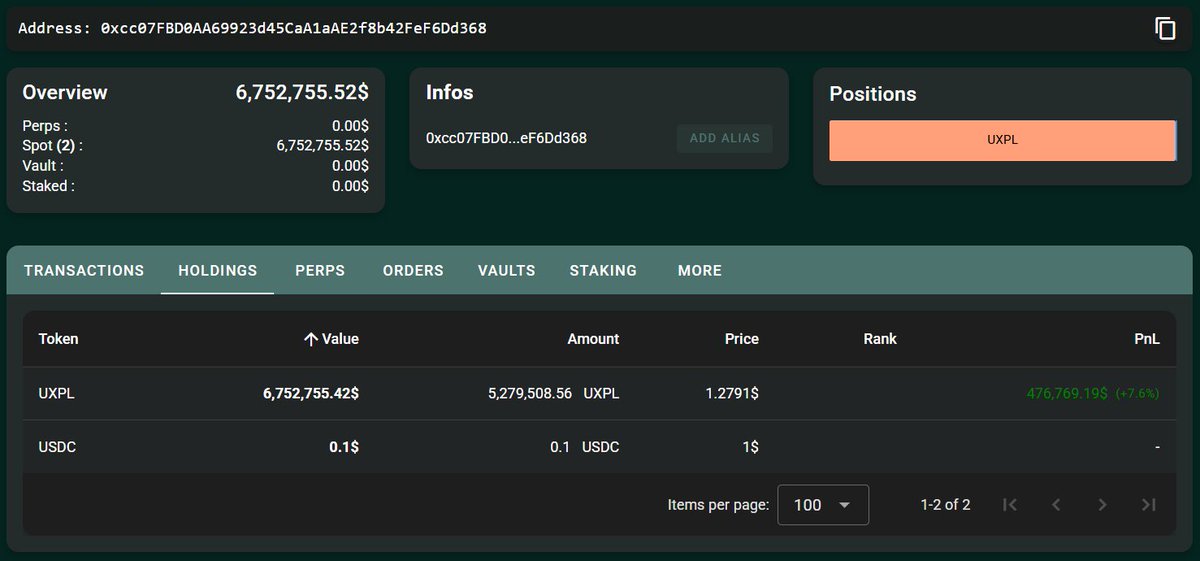Go to next page of holdings

(1102, 505)
